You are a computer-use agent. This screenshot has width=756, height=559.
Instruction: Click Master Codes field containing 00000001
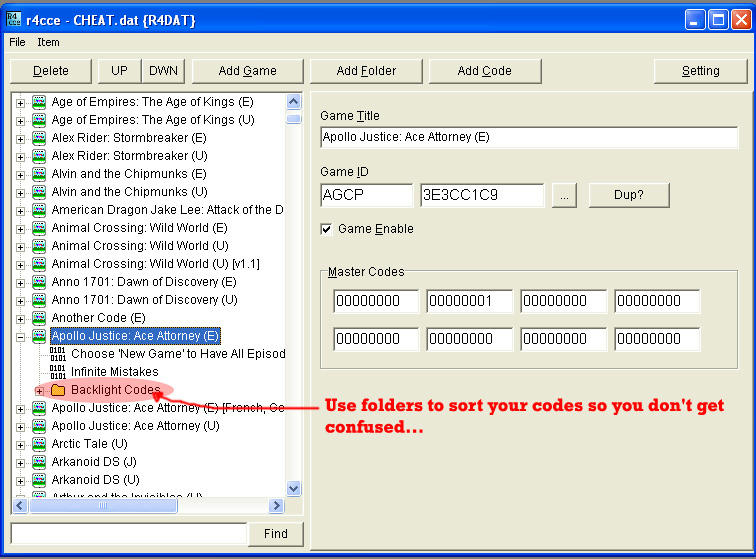[x=470, y=301]
